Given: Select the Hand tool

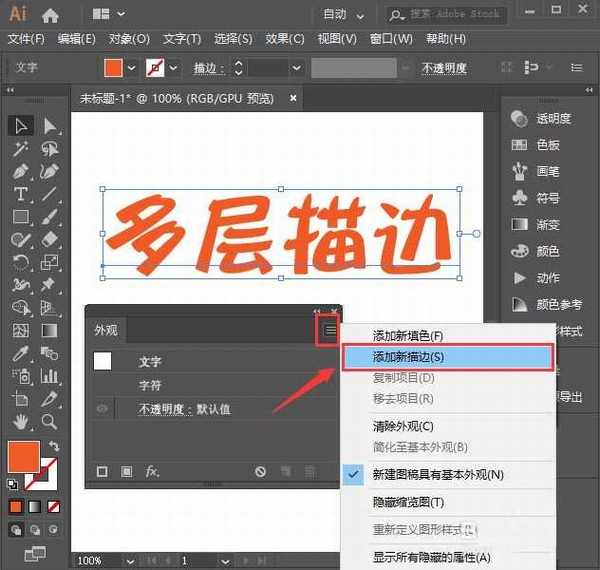Looking at the screenshot, I should 20,421.
